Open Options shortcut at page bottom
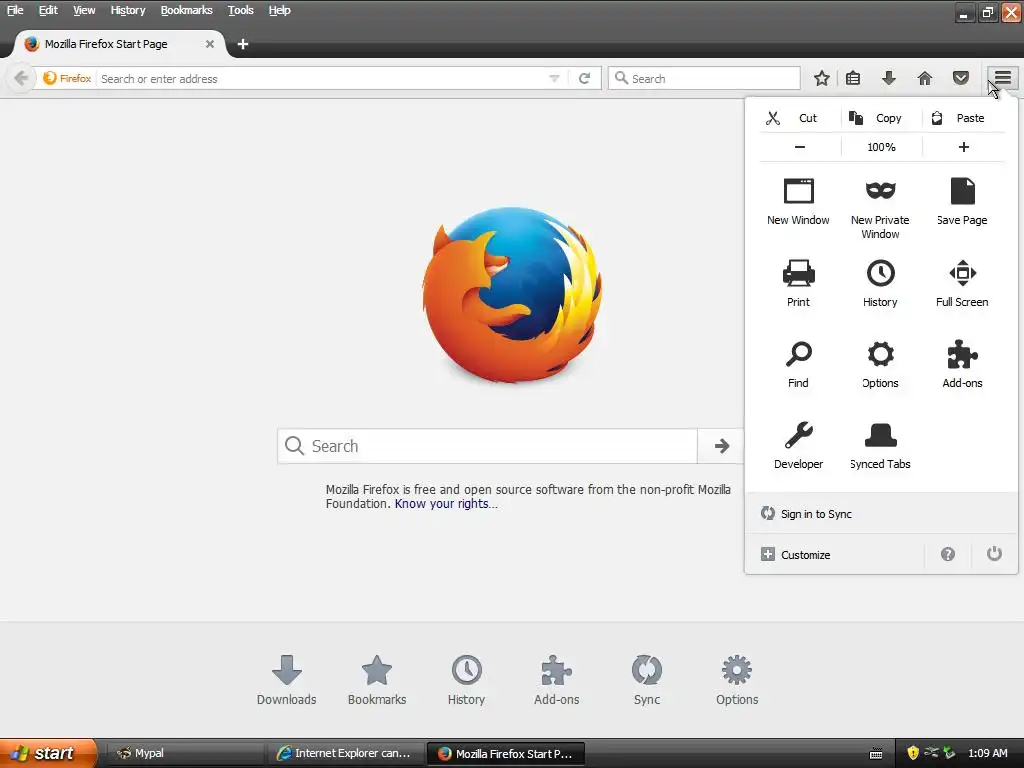This screenshot has width=1024, height=768. pyautogui.click(x=737, y=680)
